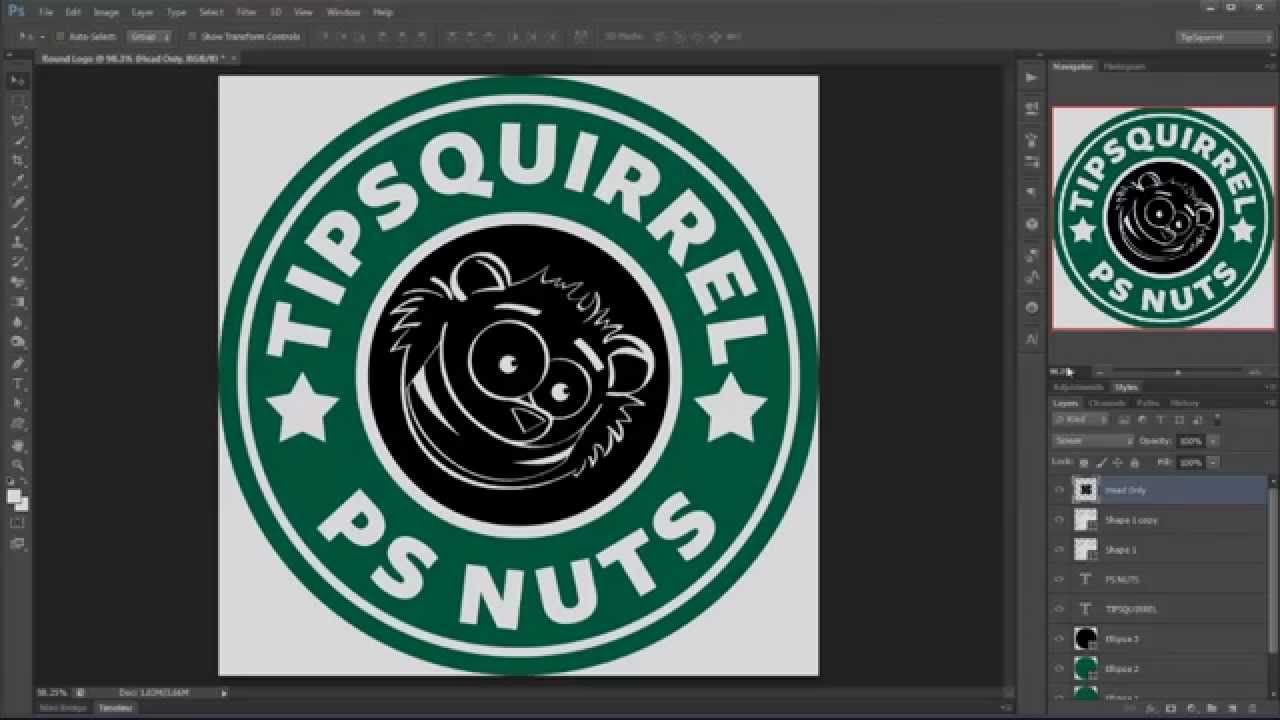
Task: Enable Show Transform Controls checkbox
Action: (192, 36)
